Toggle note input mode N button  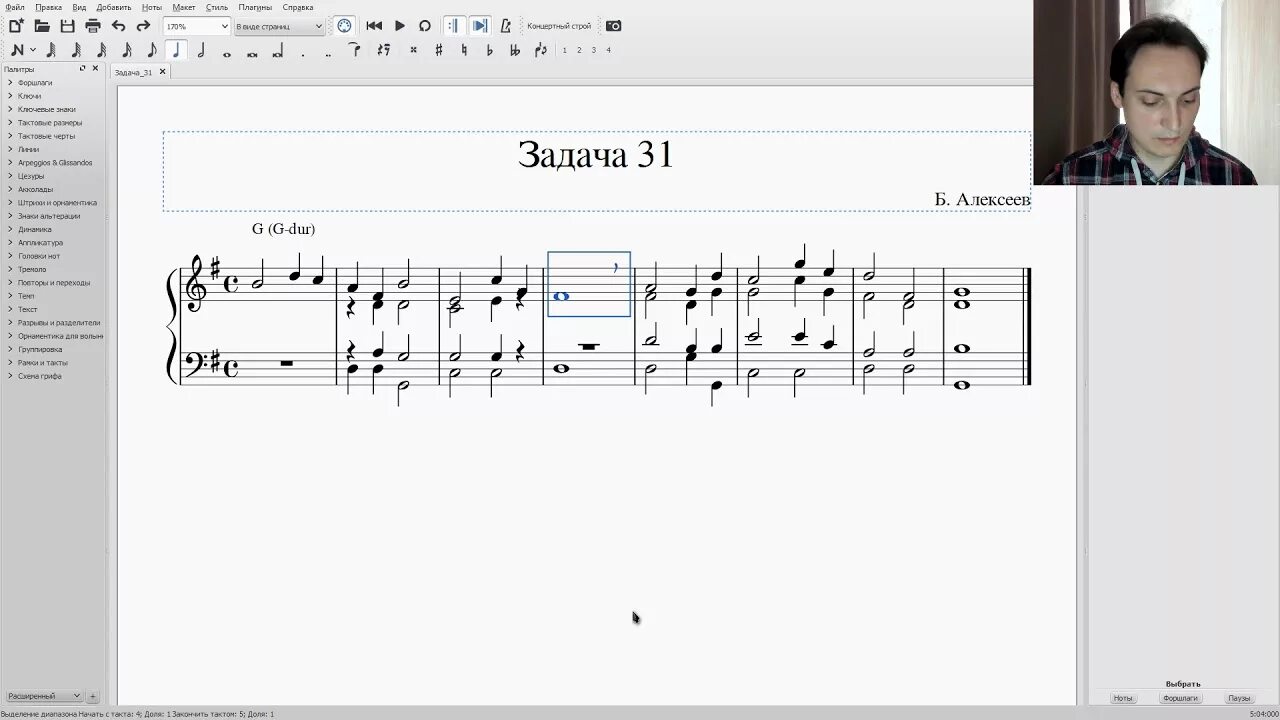tap(17, 50)
